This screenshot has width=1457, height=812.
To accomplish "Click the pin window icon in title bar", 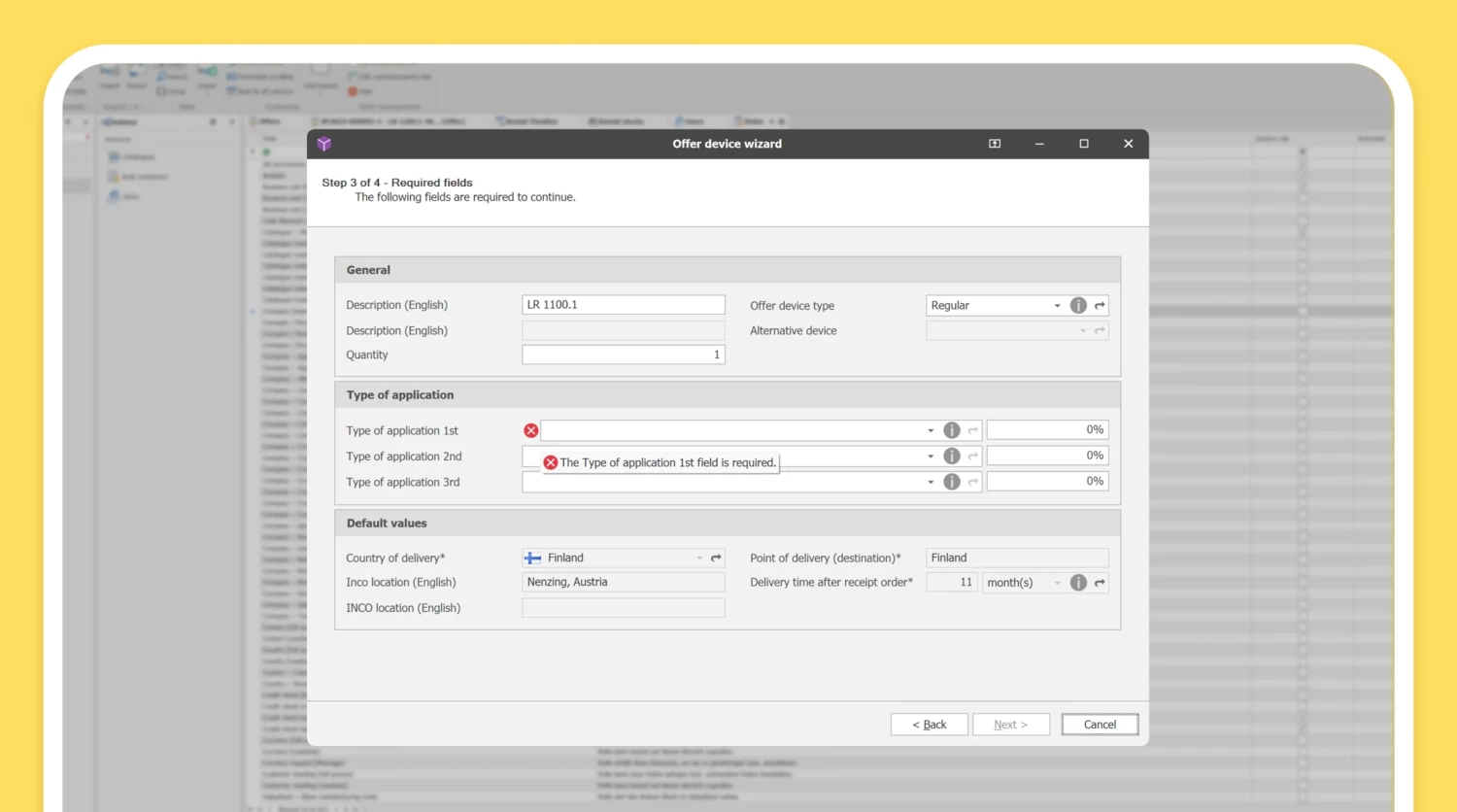I will (995, 144).
